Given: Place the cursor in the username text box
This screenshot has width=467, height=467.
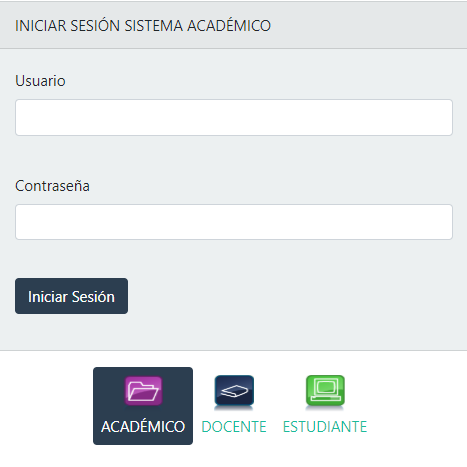Looking at the screenshot, I should pyautogui.click(x=234, y=117).
